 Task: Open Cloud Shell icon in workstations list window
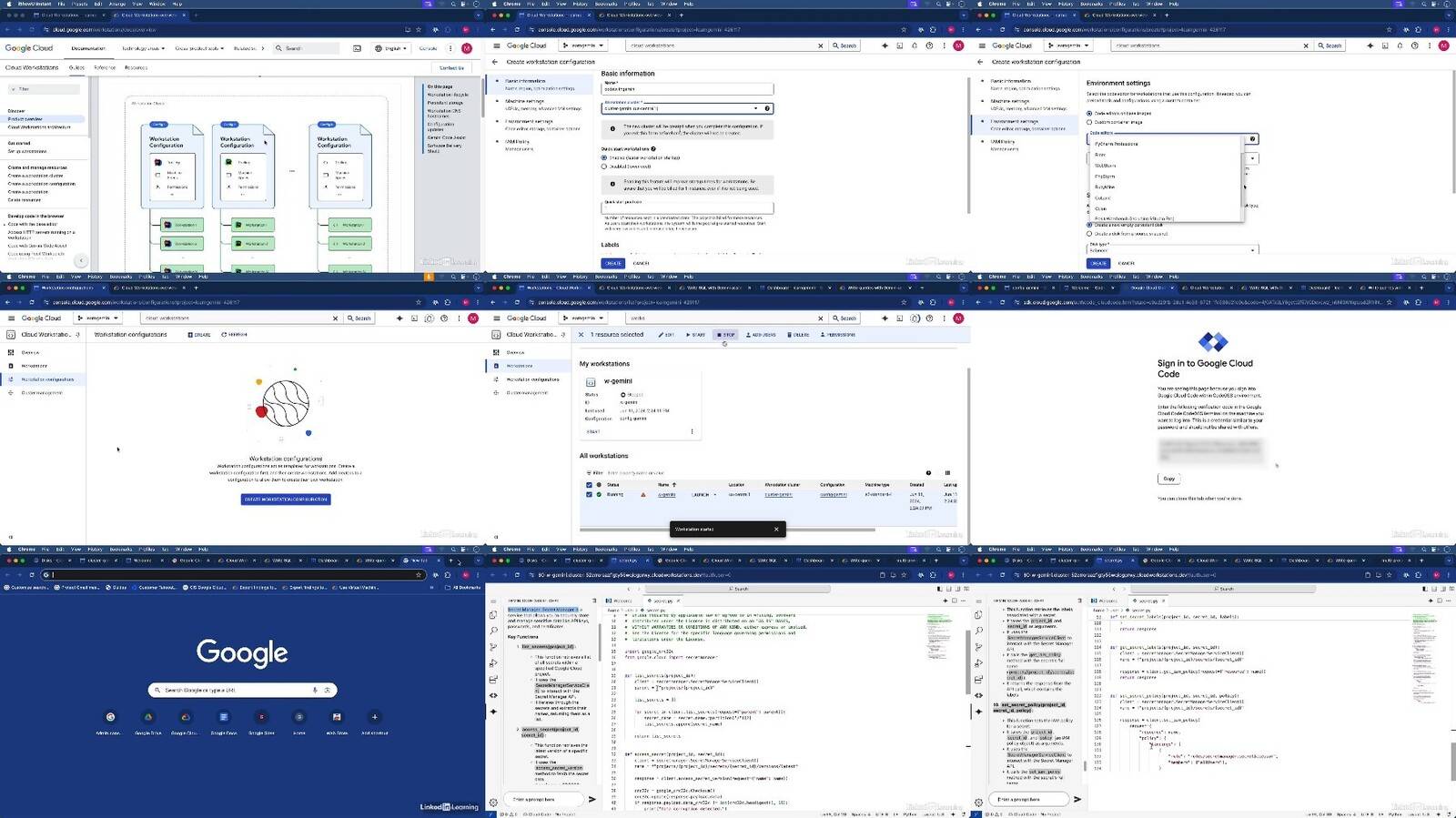pos(900,318)
